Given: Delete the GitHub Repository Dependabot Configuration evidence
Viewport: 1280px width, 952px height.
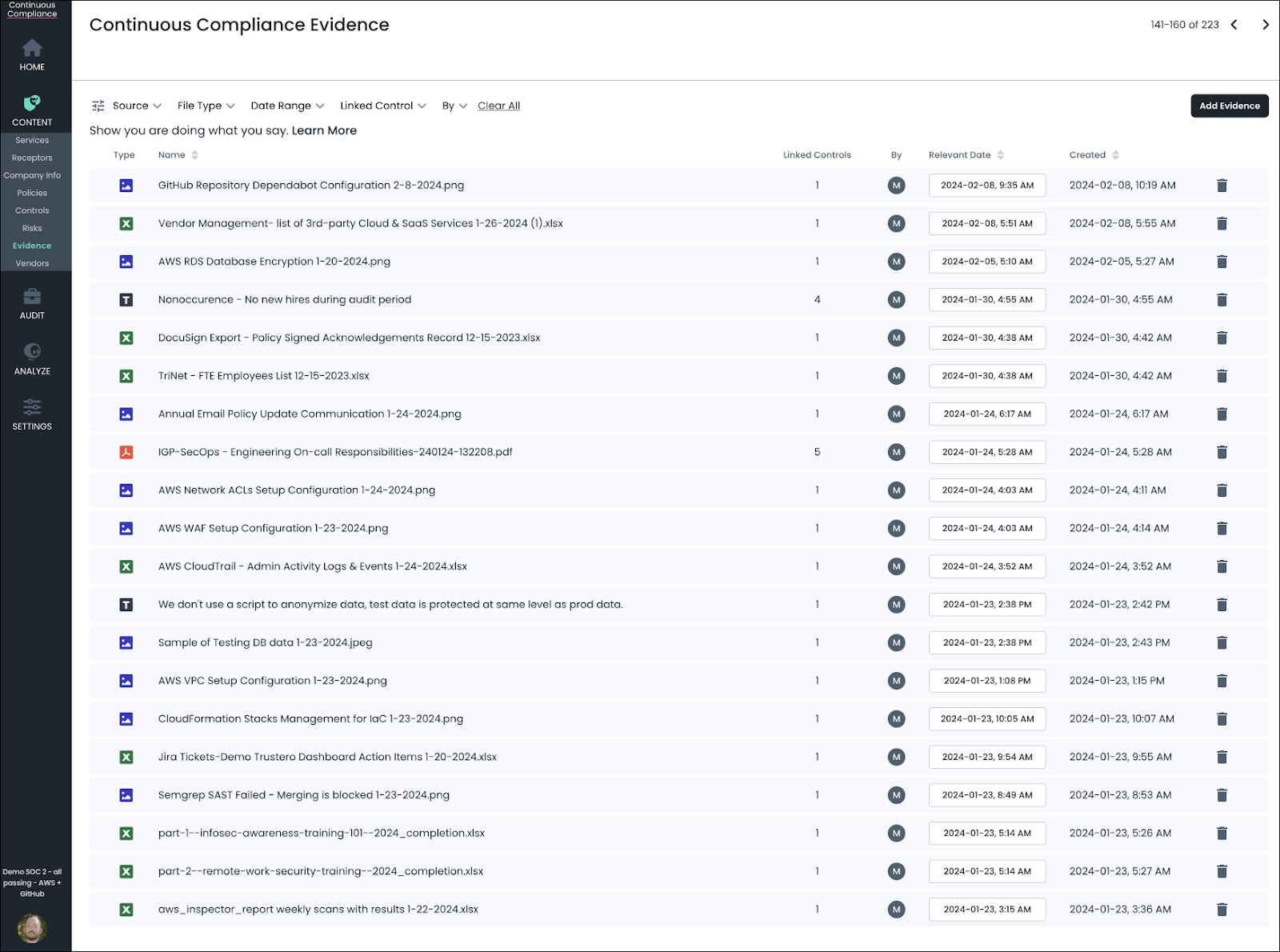Looking at the screenshot, I should click(1222, 186).
